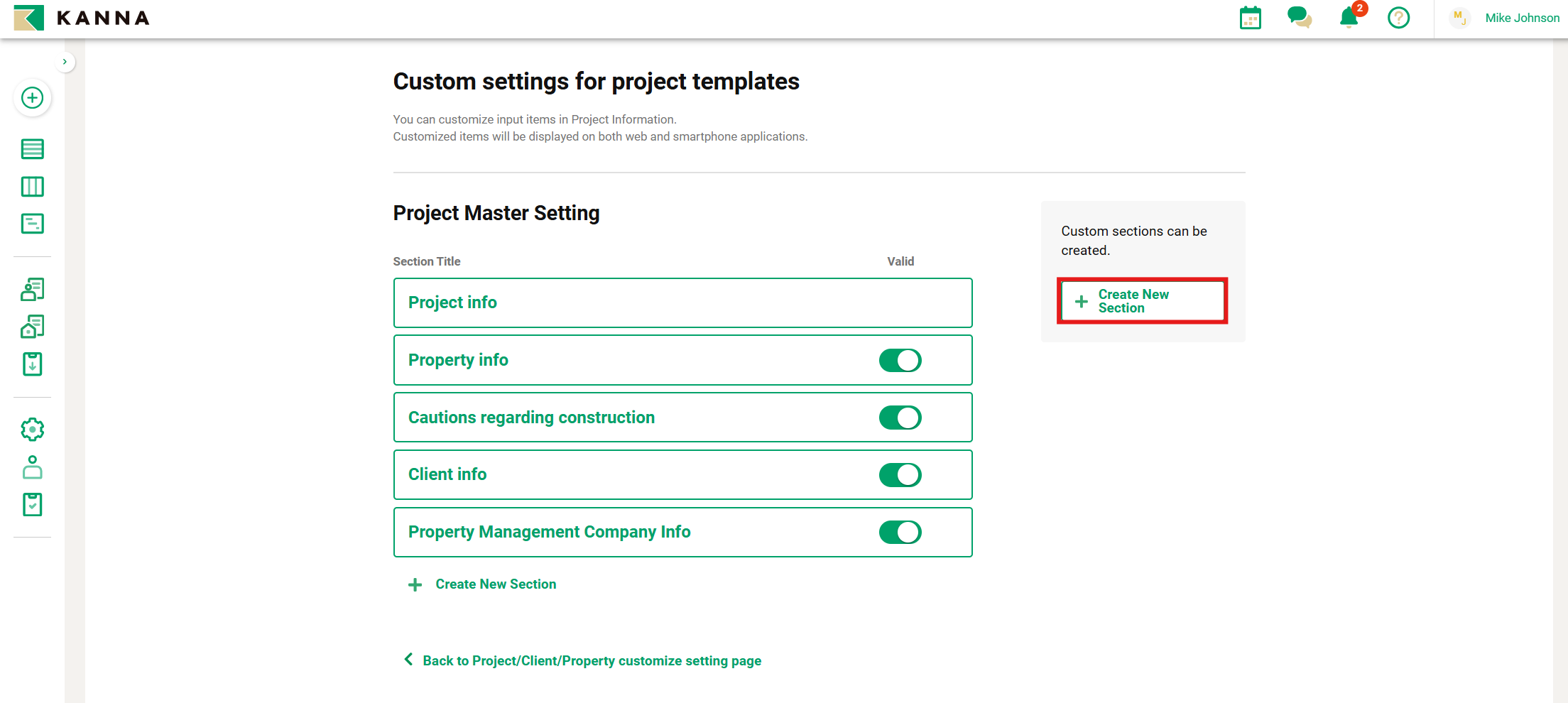
Task: Click Create New Section link below list
Action: coord(495,584)
